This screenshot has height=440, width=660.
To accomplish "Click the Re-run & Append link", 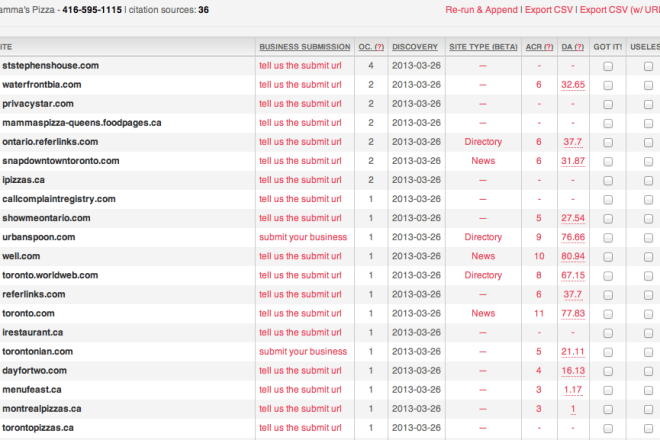I will pyautogui.click(x=481, y=10).
